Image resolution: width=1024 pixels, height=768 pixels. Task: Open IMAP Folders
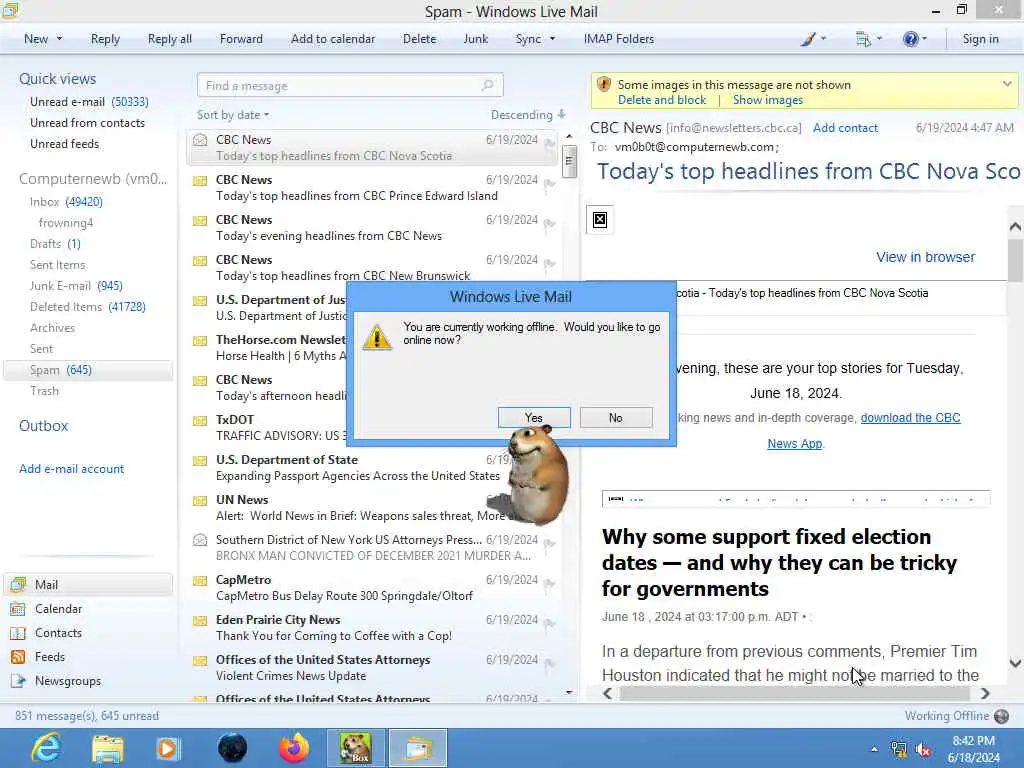click(618, 39)
